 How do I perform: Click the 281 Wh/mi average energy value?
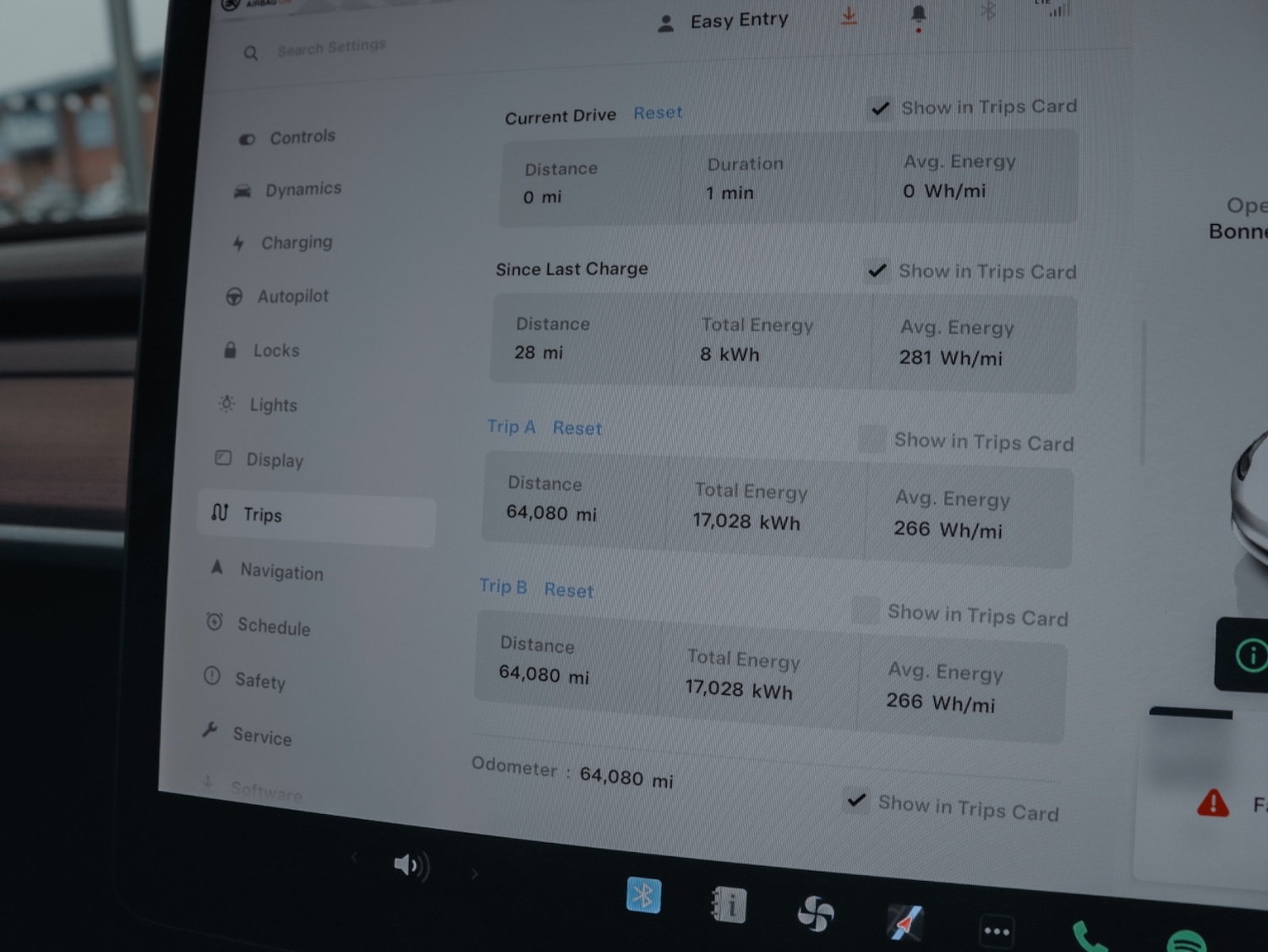click(x=950, y=358)
